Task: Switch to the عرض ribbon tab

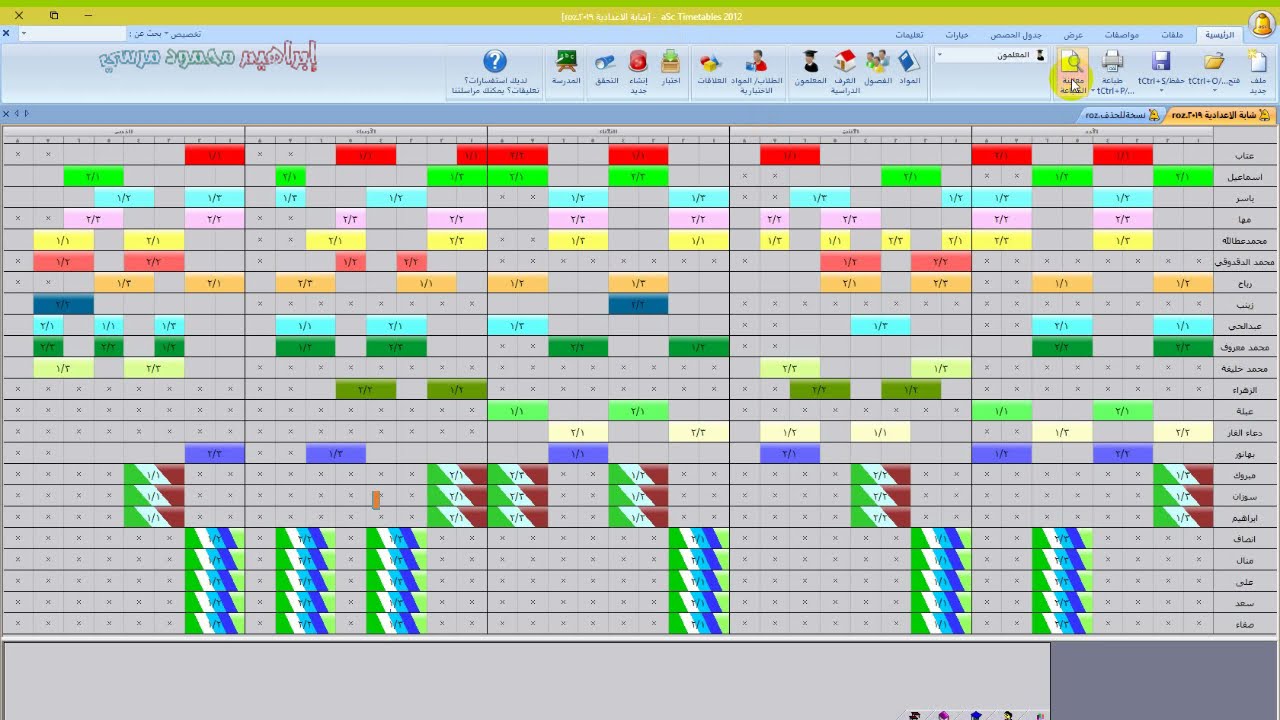Action: (x=1073, y=34)
